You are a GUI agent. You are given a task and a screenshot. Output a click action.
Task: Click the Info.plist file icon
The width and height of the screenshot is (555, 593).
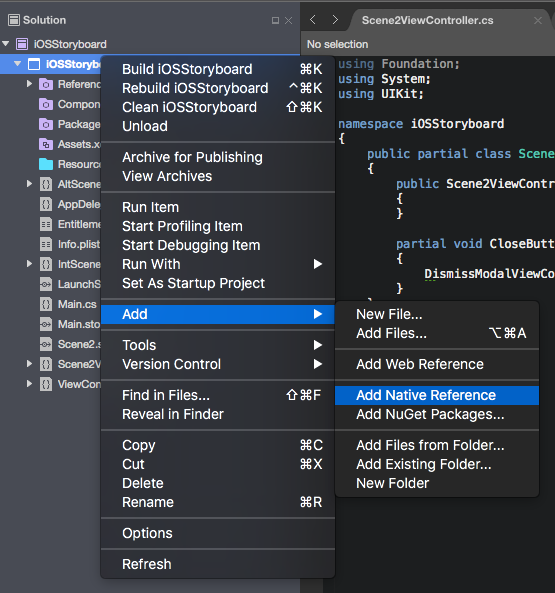[x=46, y=244]
